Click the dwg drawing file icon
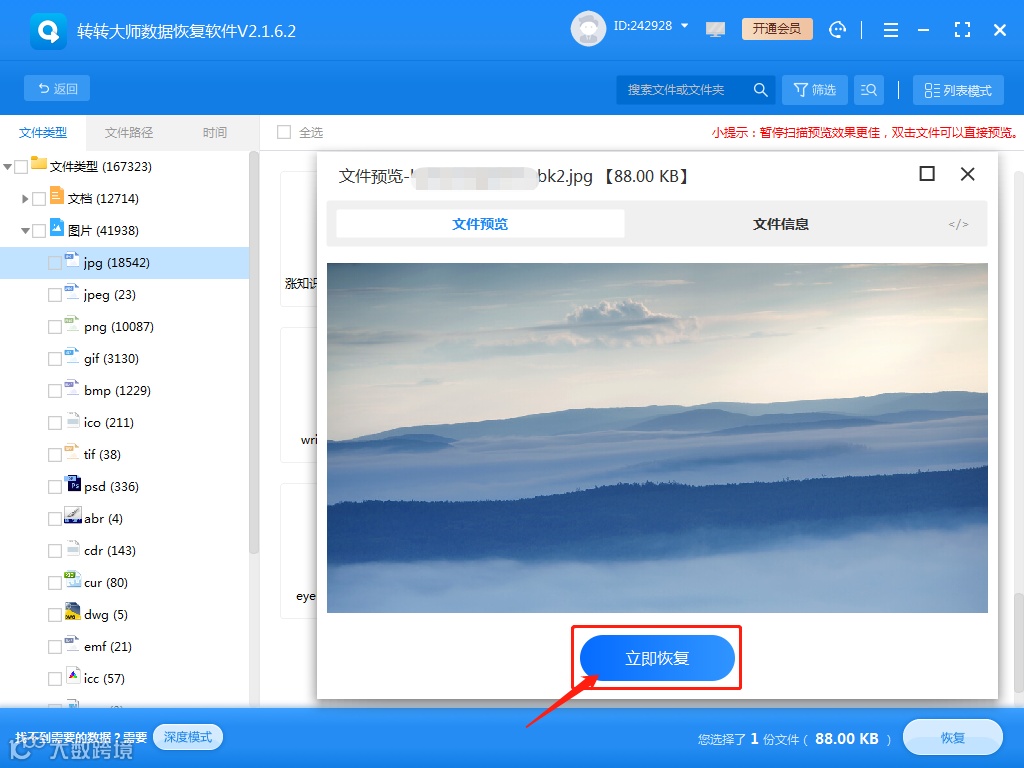 (72, 611)
